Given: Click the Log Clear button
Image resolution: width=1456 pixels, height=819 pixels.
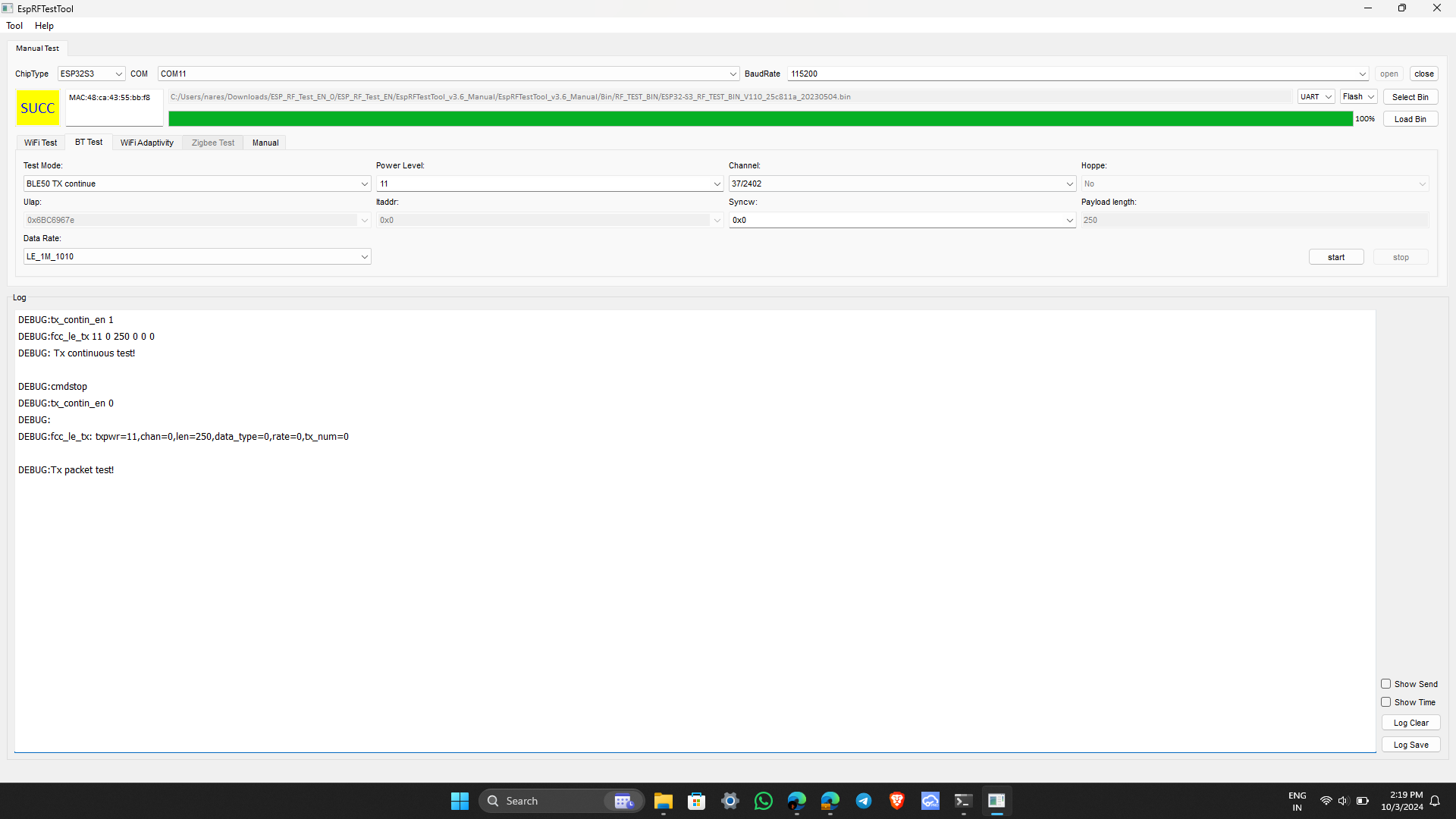Looking at the screenshot, I should coord(1411,723).
